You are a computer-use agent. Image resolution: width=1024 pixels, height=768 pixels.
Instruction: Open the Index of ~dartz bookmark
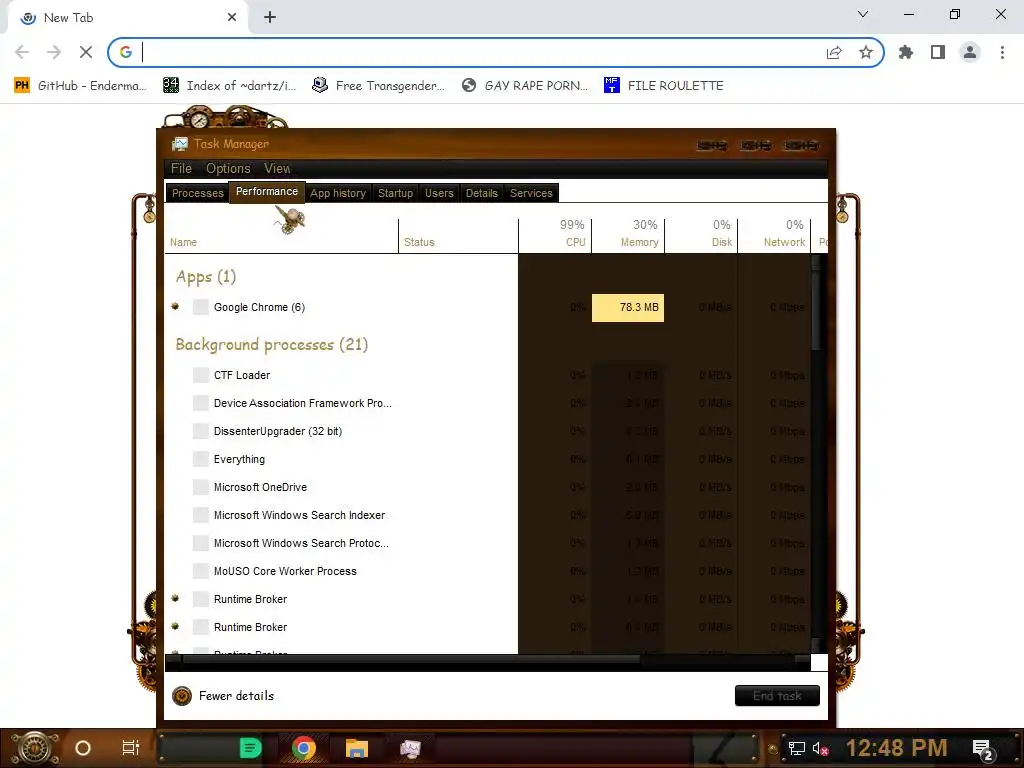(230, 86)
